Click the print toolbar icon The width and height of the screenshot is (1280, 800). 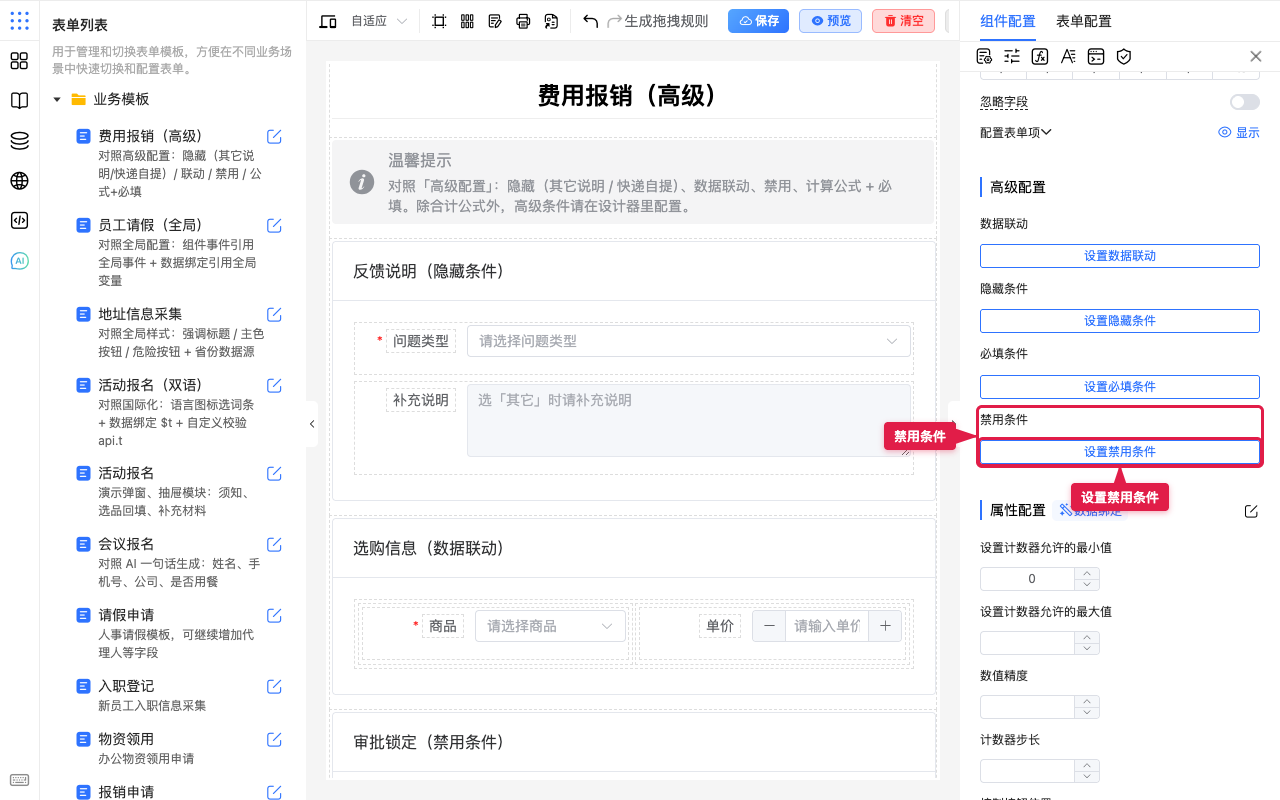pyautogui.click(x=523, y=21)
